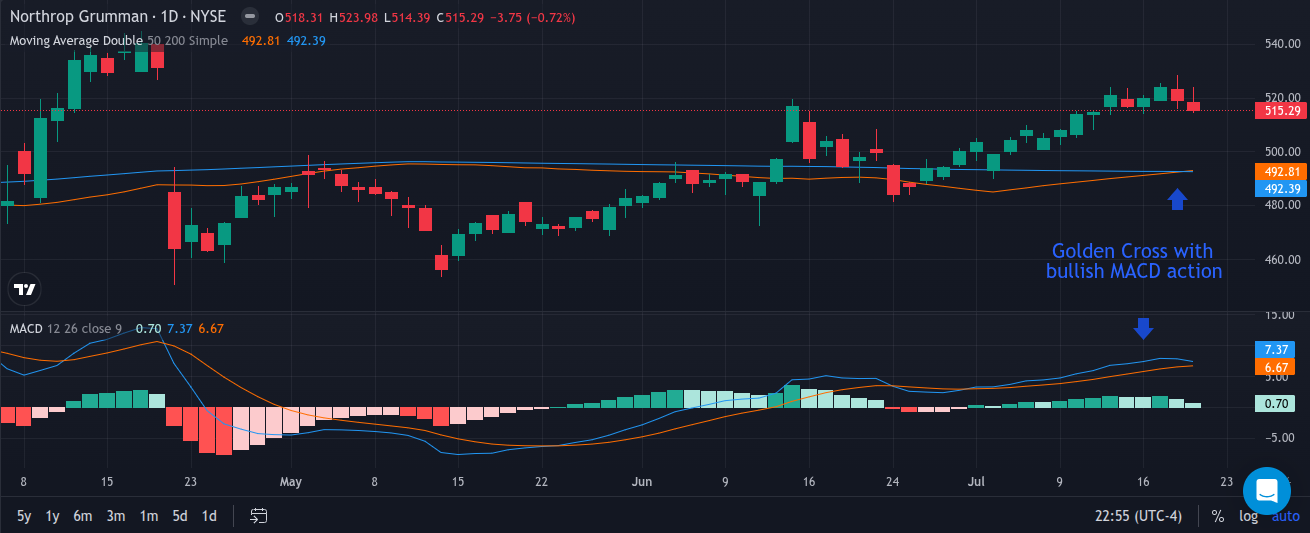Click the 515.29 current price label

1281,111
